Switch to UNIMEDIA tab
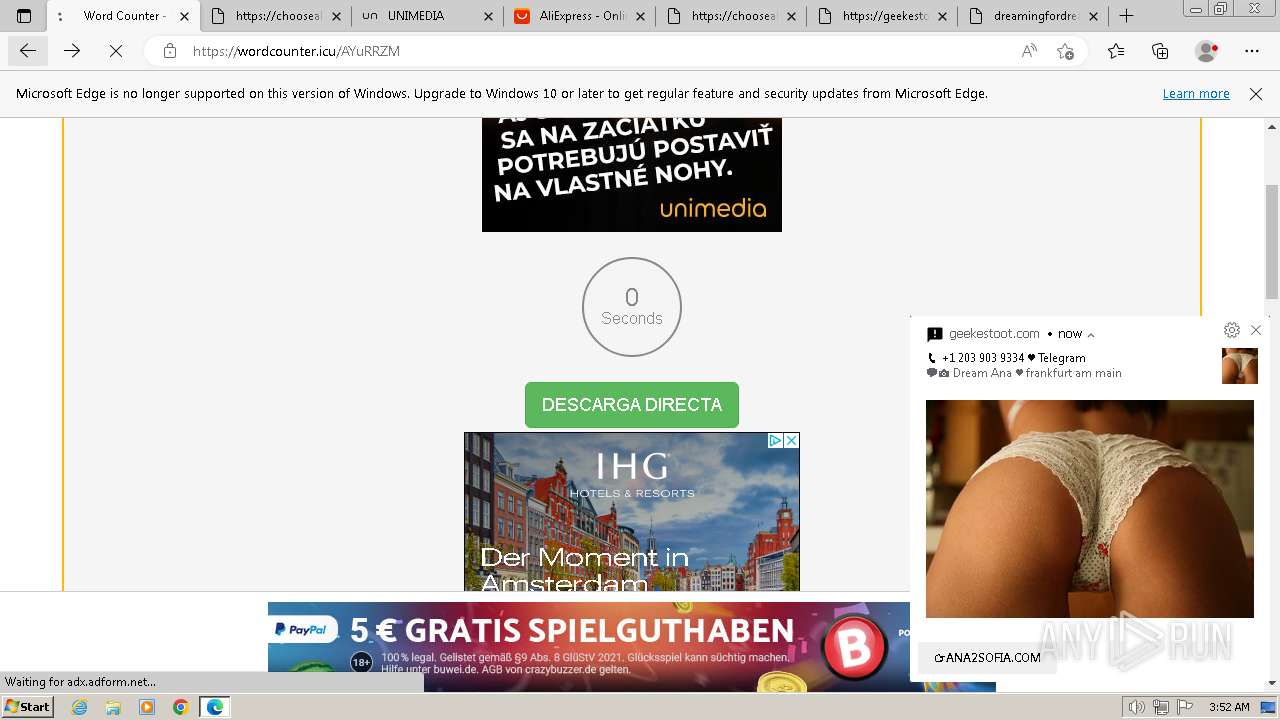Viewport: 1280px width, 720px height. (427, 16)
